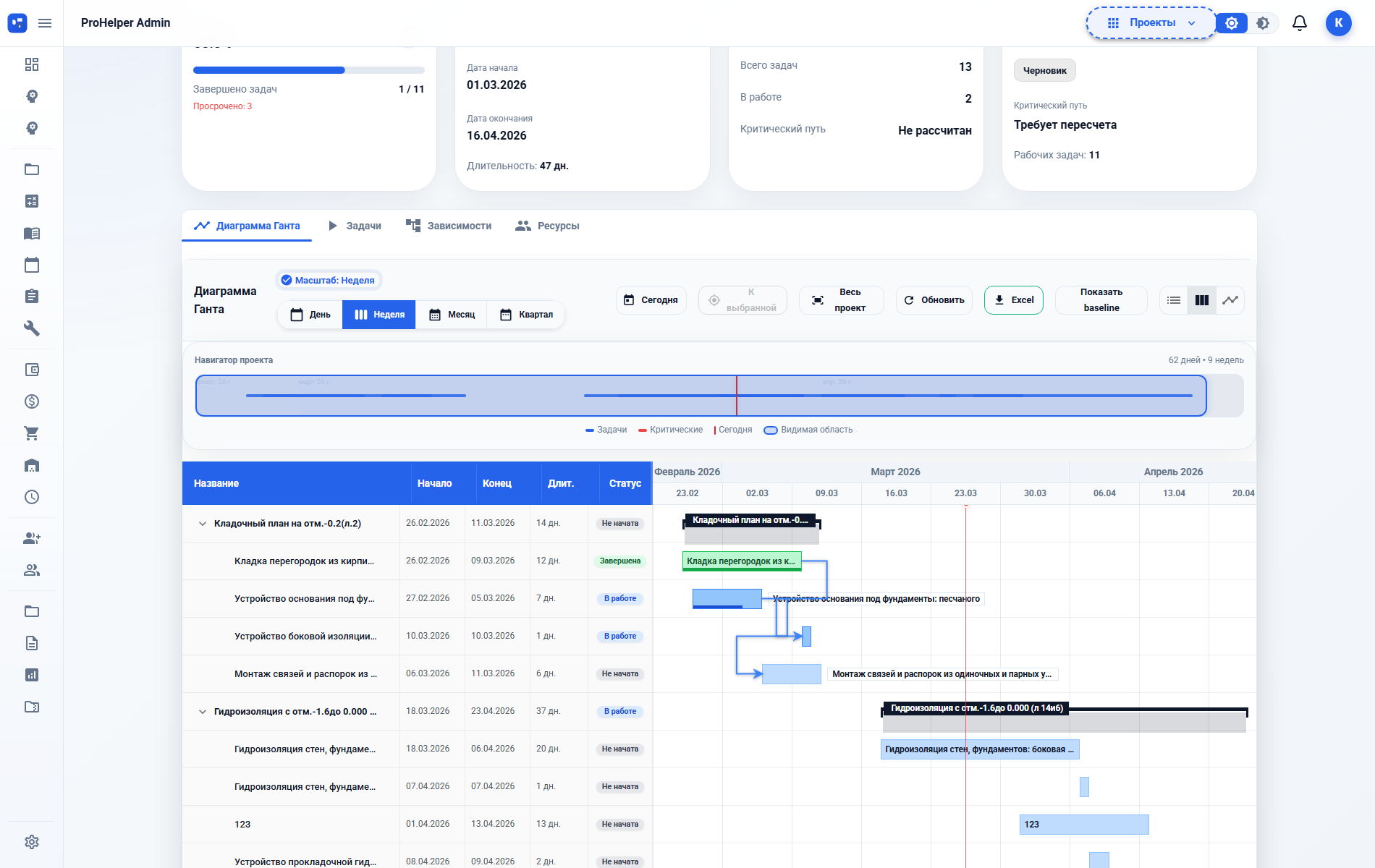
Task: Click the hamburger menu icon
Action: click(x=45, y=23)
